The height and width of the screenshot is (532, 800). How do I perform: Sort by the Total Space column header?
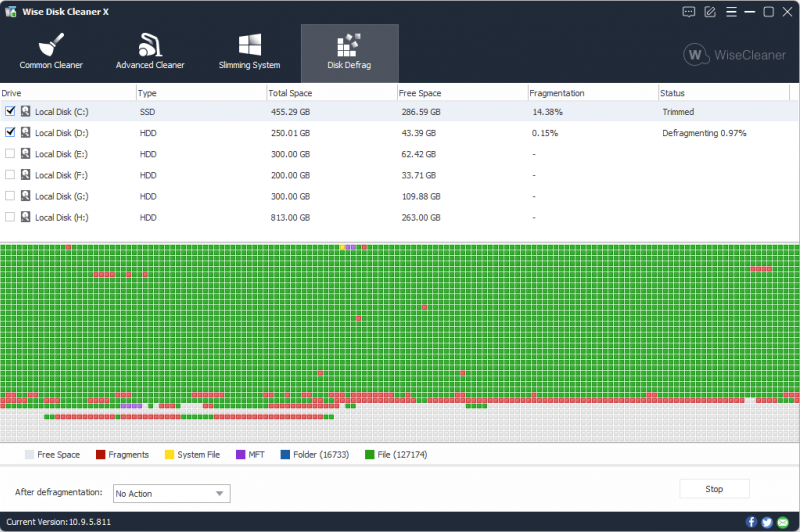click(x=332, y=93)
